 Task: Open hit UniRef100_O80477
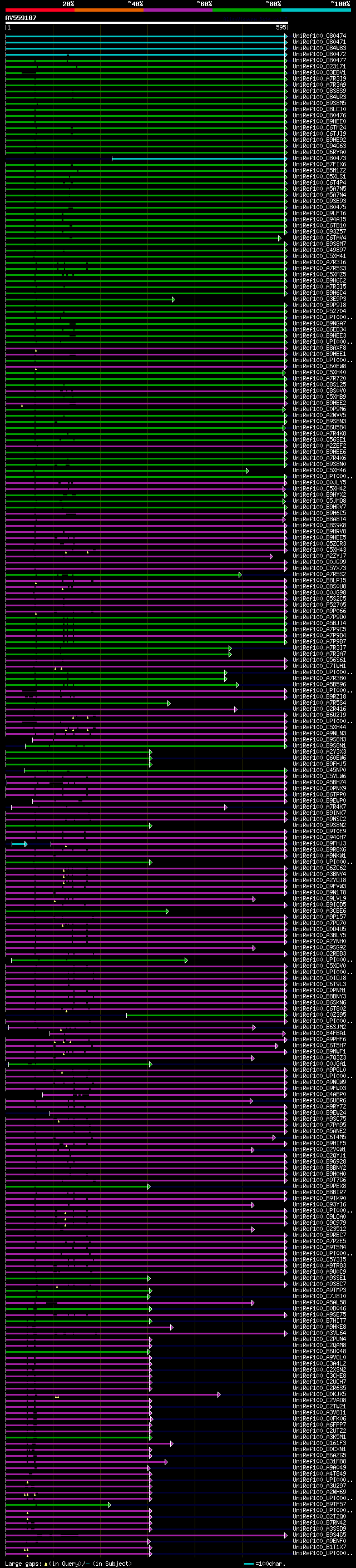(319, 60)
